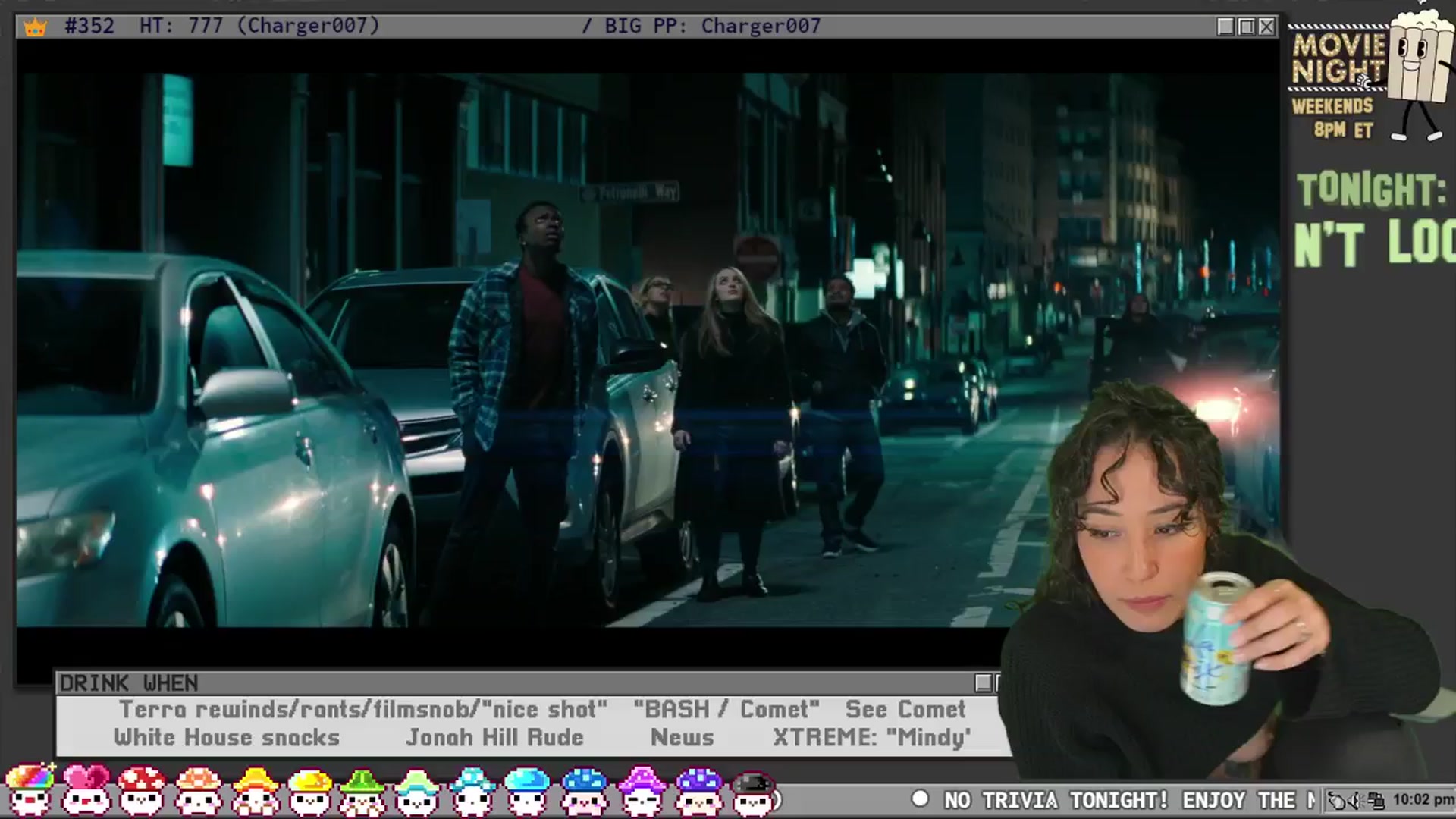Screen dimensions: 1456x819
Task: Click the "Jonah Hill Rude" drink rule
Action: tap(494, 738)
